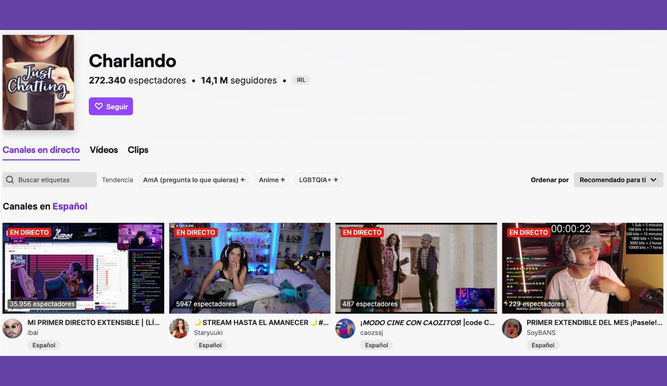Go to caozssj channel name link

click(x=371, y=333)
